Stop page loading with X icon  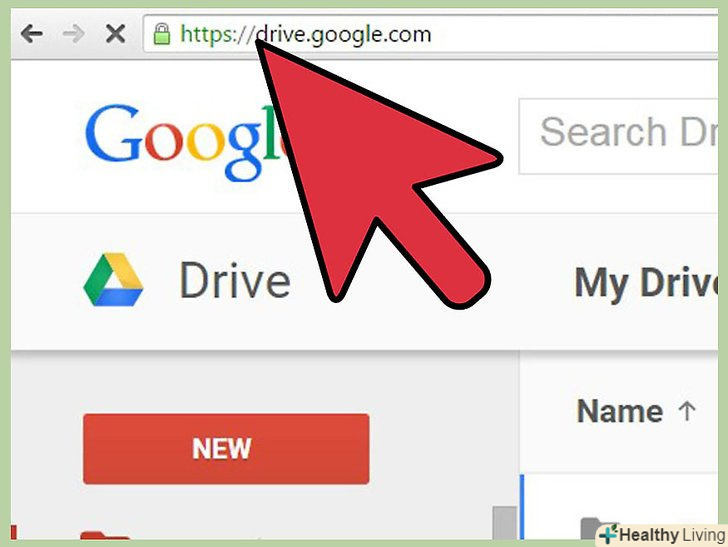pos(115,34)
